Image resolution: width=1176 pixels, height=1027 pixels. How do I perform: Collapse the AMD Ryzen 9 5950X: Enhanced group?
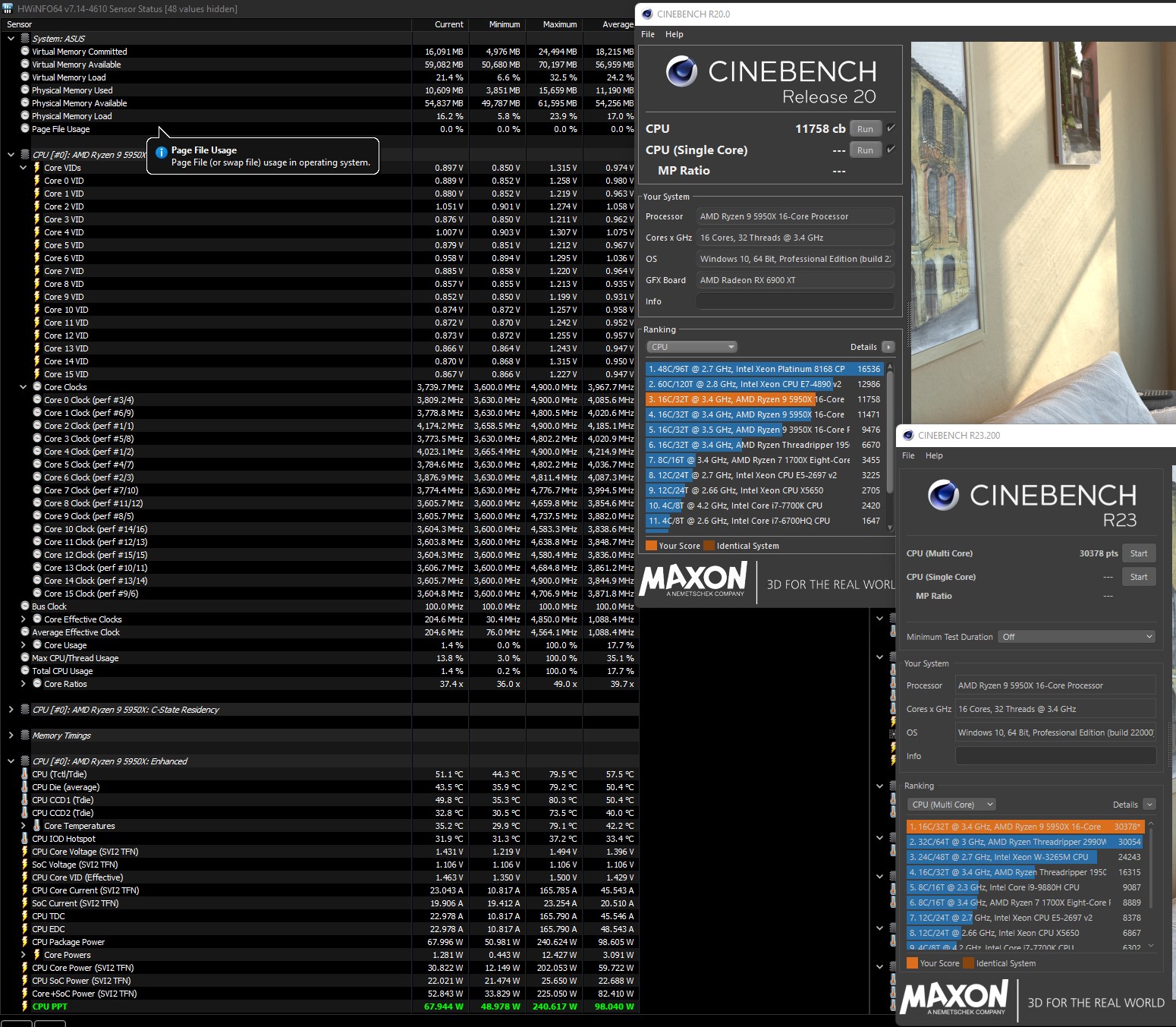pos(11,761)
